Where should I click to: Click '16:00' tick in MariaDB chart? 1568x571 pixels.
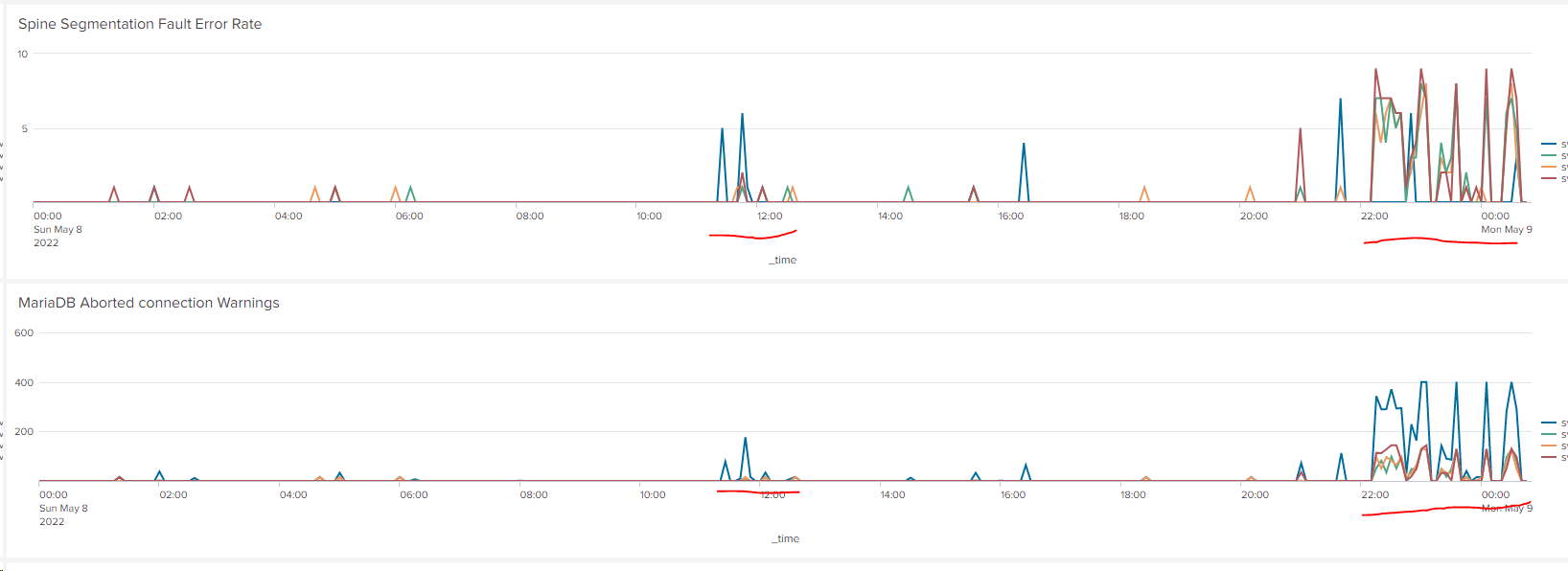(1013, 494)
